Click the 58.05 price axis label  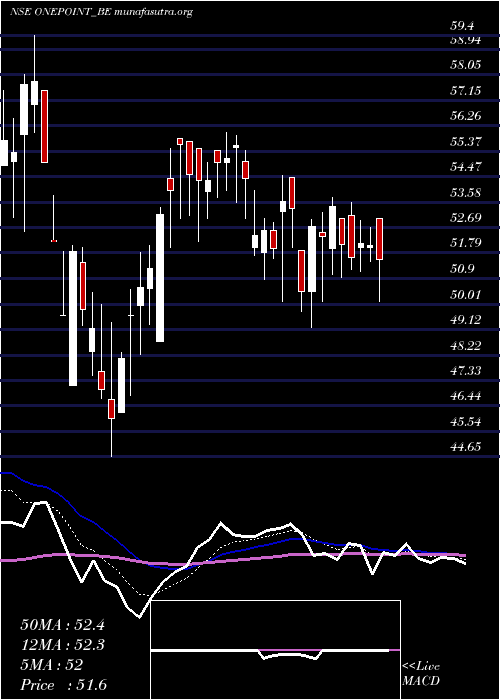coord(466,65)
